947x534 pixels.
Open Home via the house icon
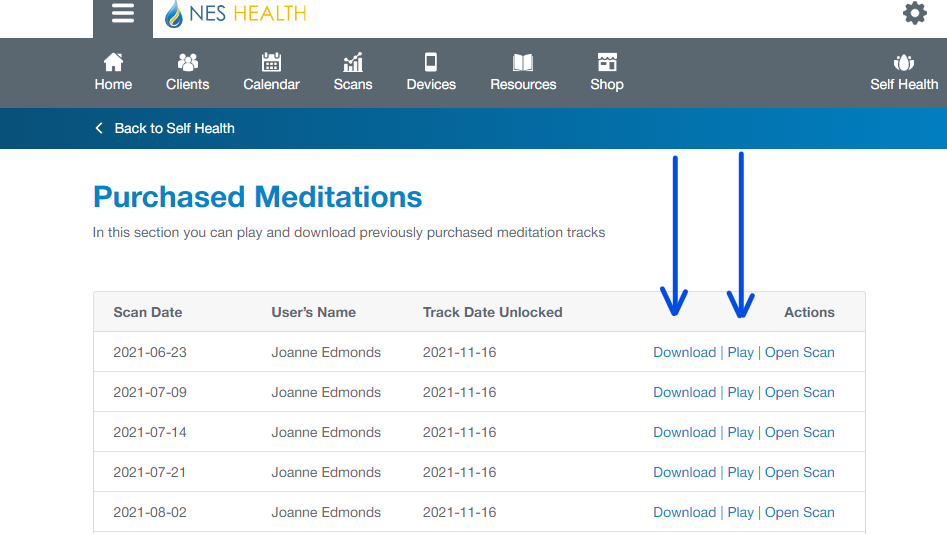pyautogui.click(x=113, y=63)
